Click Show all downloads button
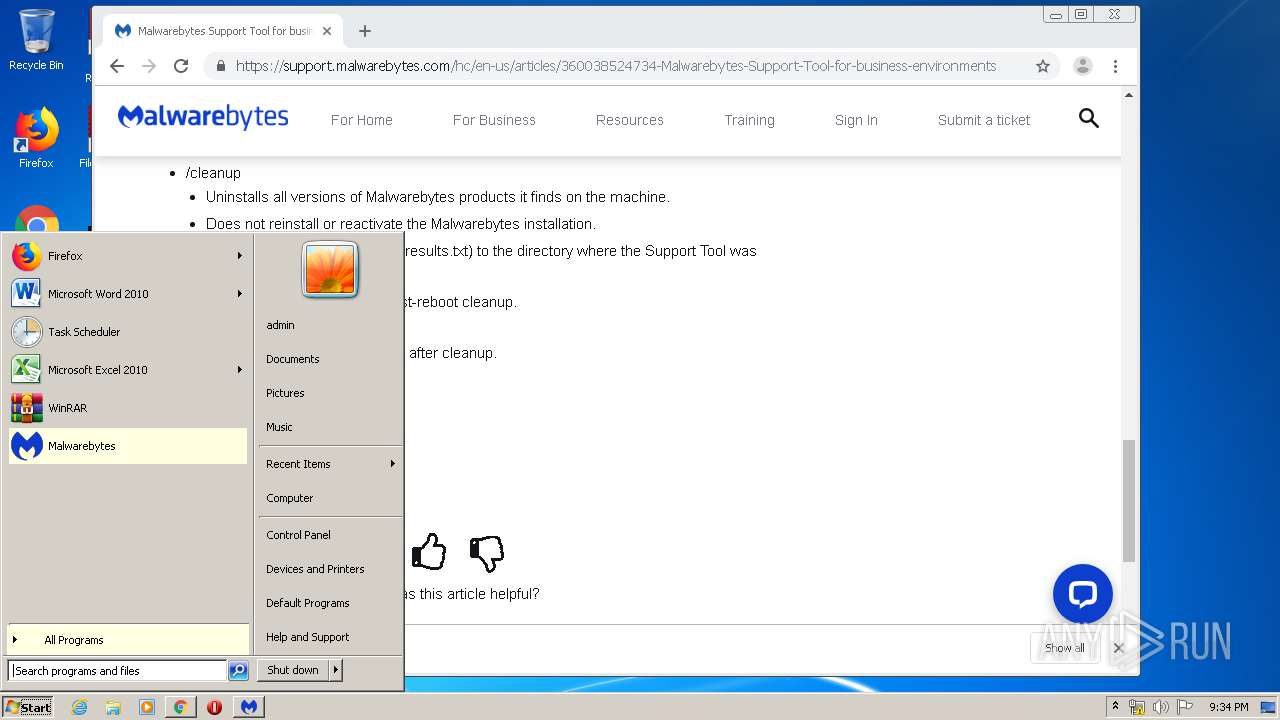1280x720 pixels. point(1065,648)
